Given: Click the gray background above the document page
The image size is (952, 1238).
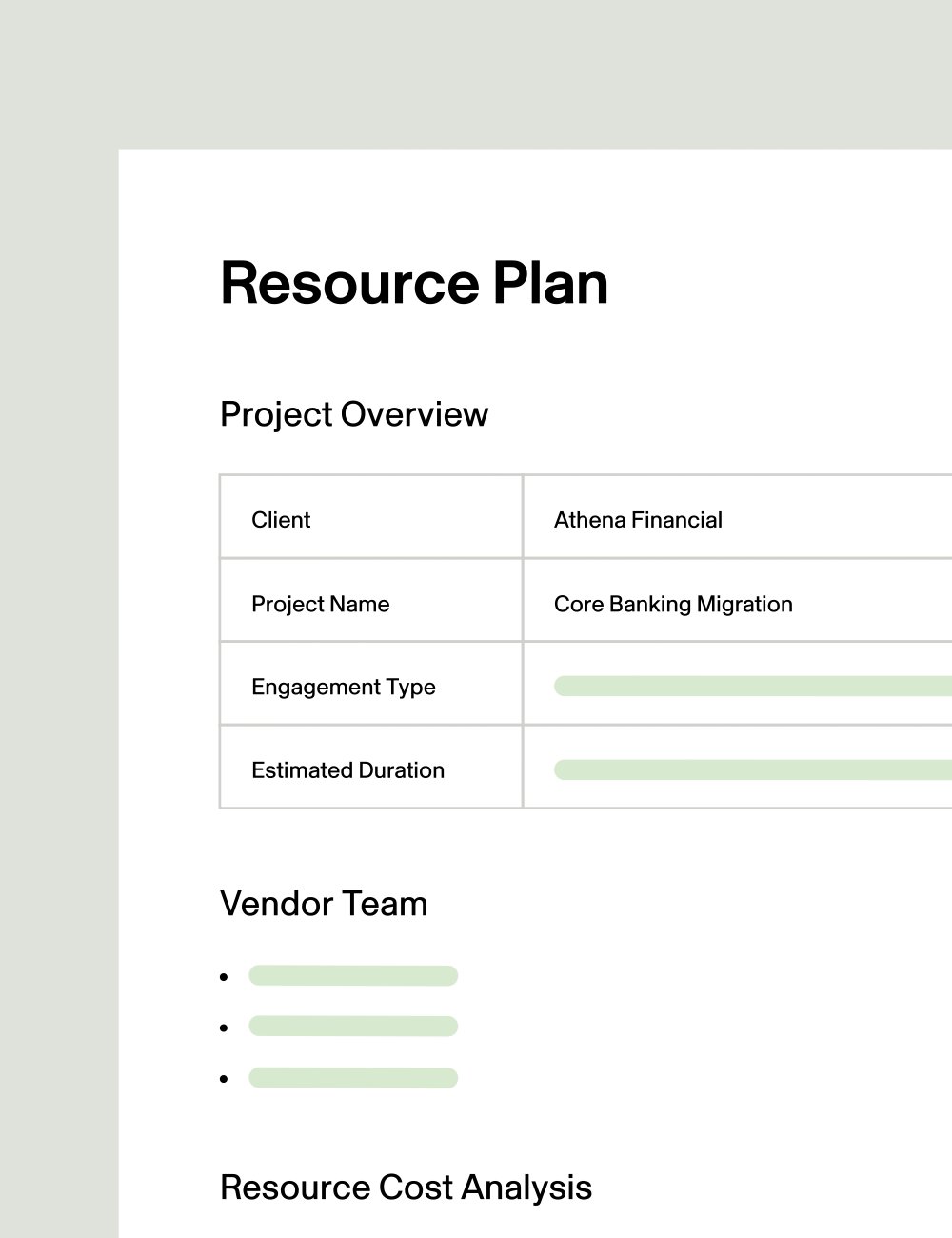Looking at the screenshot, I should click(x=476, y=71).
